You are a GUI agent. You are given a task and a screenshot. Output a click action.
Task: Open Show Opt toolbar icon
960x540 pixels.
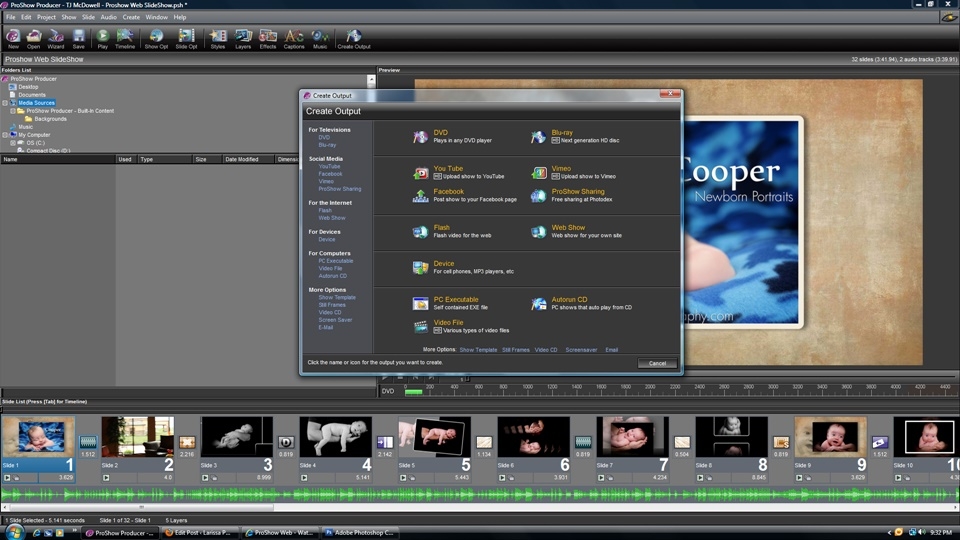click(156, 38)
